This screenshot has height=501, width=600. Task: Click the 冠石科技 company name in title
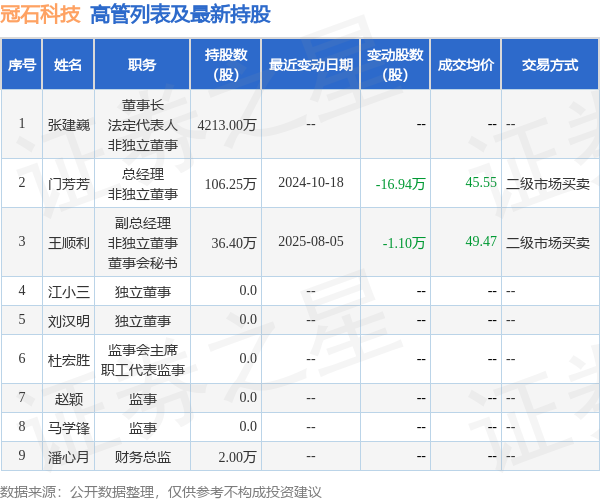click(40, 15)
